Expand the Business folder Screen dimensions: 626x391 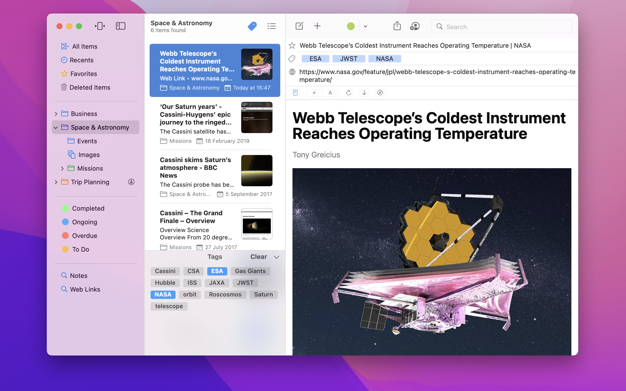56,114
